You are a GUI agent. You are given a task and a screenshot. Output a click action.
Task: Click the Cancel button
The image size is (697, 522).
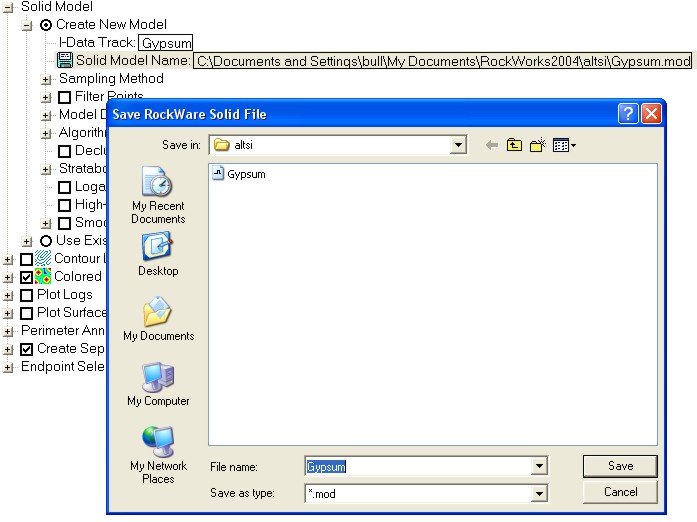point(620,492)
